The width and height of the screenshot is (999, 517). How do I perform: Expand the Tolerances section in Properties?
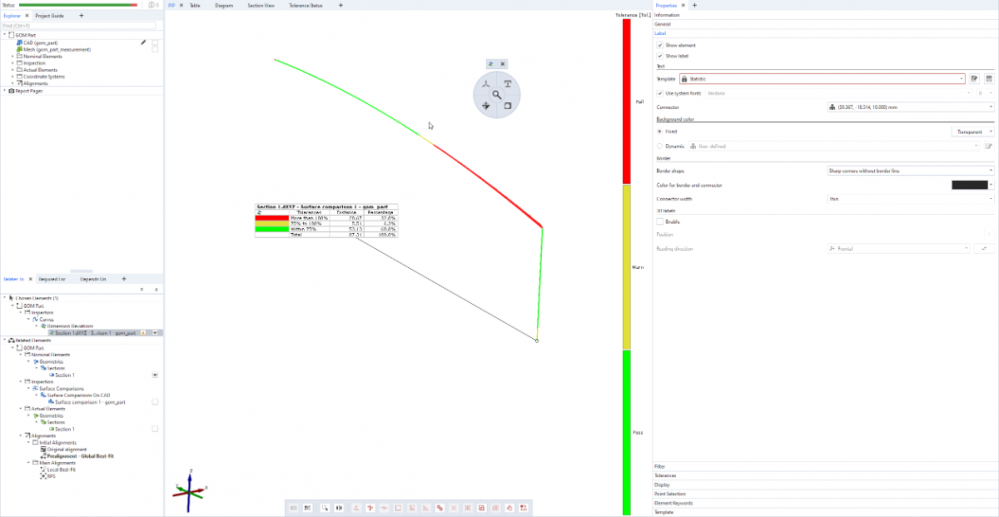coord(666,476)
